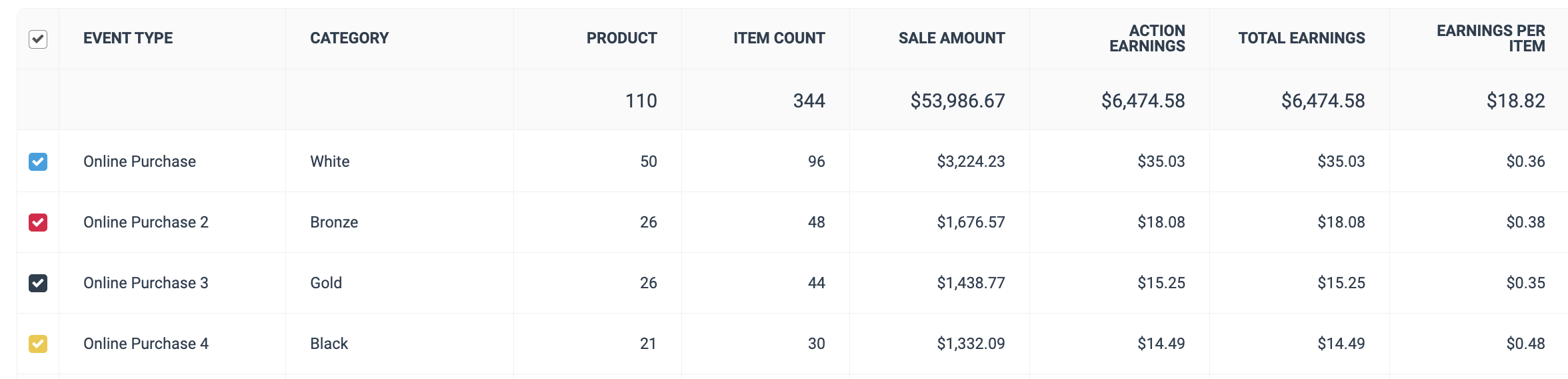Uncheck the yellow Online Purchase 4 checkbox
This screenshot has width=1568, height=379.
tap(38, 344)
